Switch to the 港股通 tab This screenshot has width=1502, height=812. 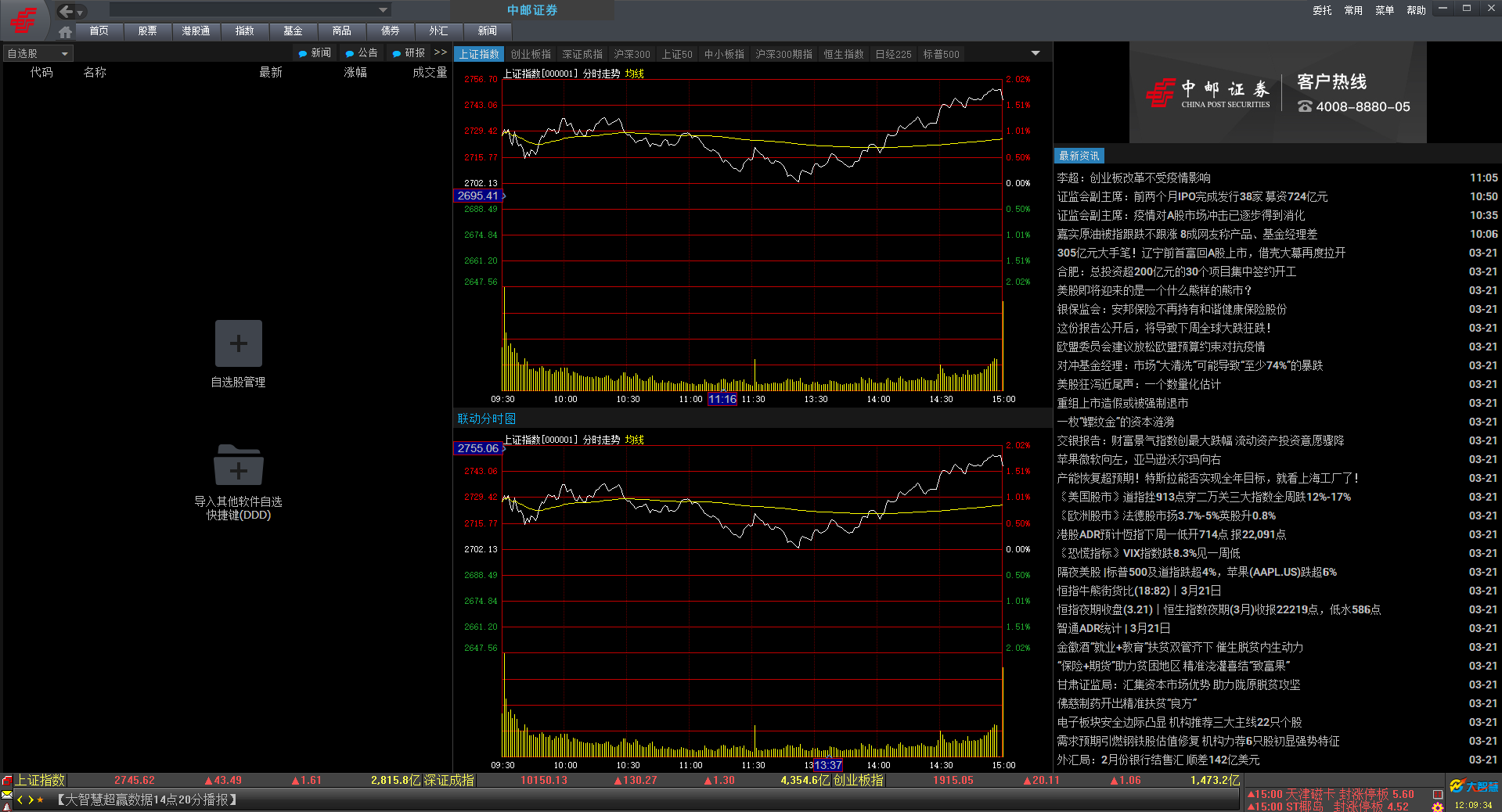(x=196, y=31)
